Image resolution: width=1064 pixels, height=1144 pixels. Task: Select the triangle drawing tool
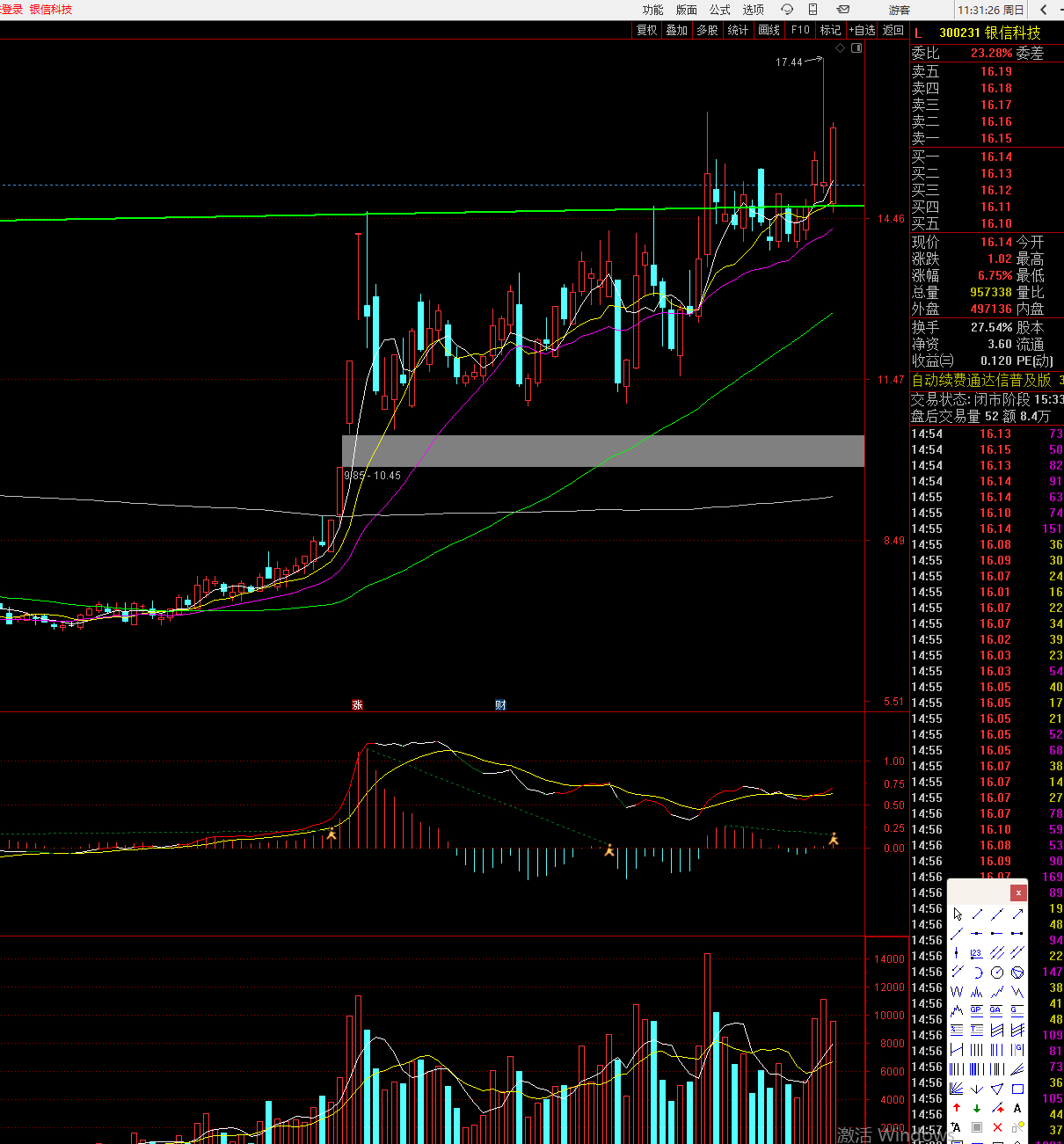pos(997,1089)
